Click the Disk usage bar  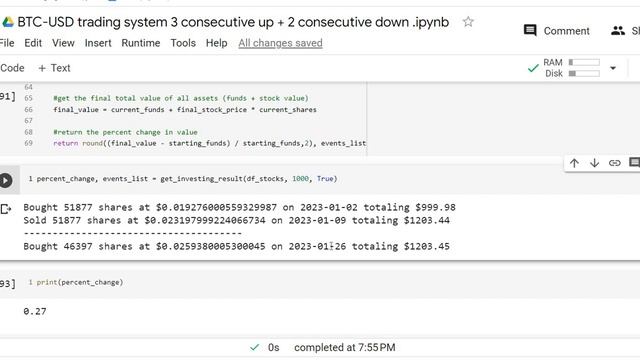[584, 73]
